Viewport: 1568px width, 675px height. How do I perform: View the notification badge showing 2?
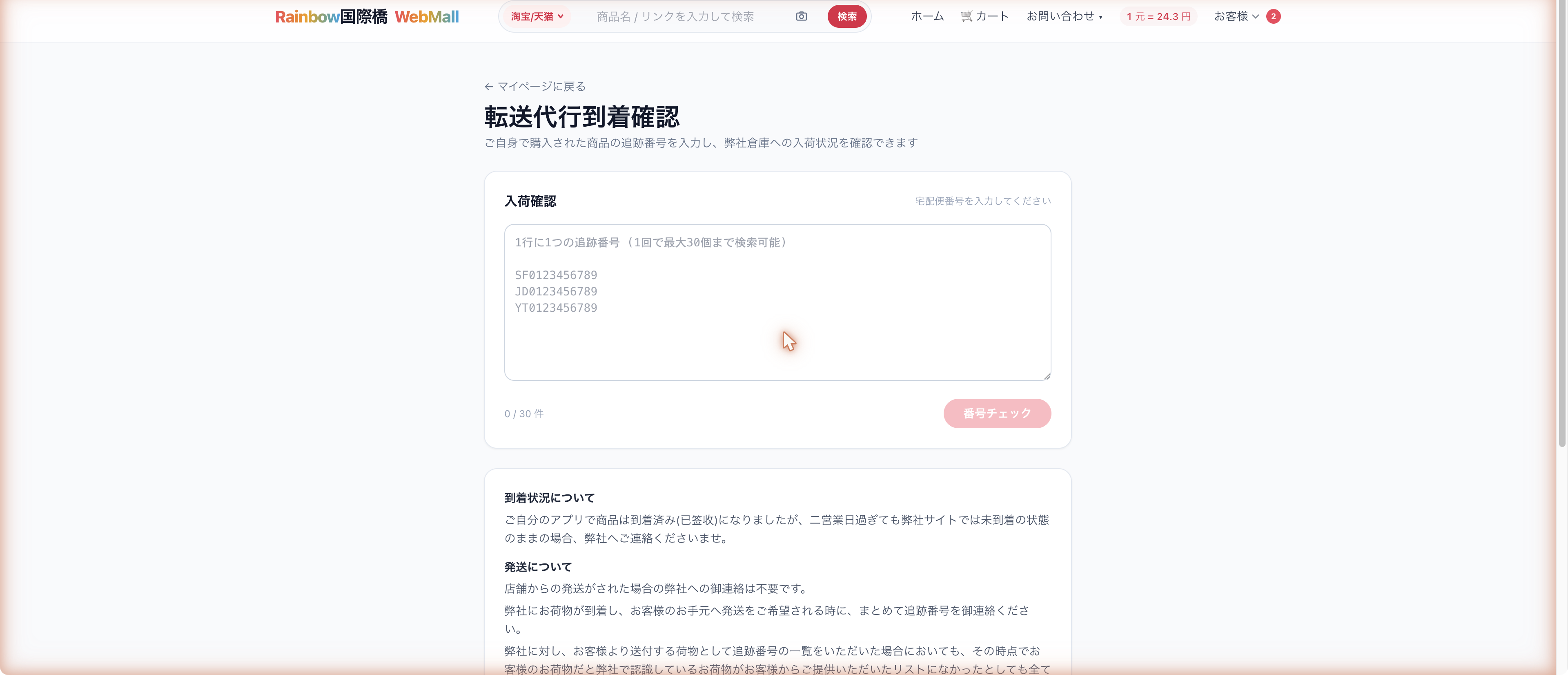(x=1273, y=16)
